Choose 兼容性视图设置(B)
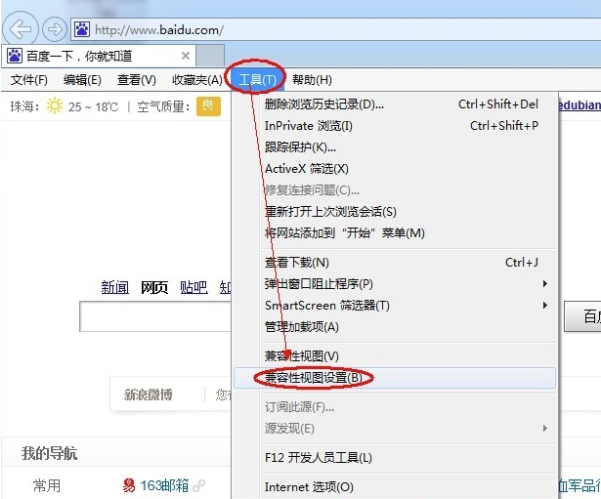 [x=395, y=378]
